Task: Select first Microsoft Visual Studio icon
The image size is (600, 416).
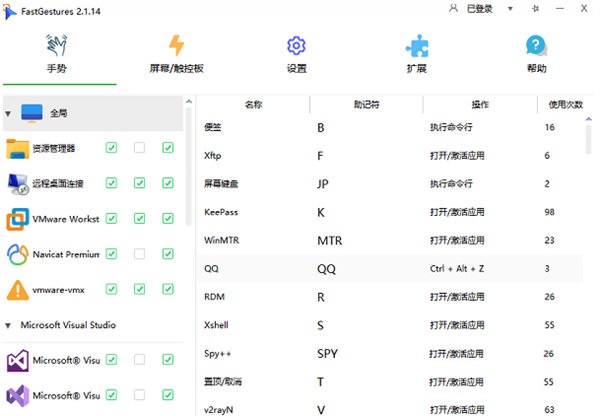Action: pyautogui.click(x=18, y=360)
